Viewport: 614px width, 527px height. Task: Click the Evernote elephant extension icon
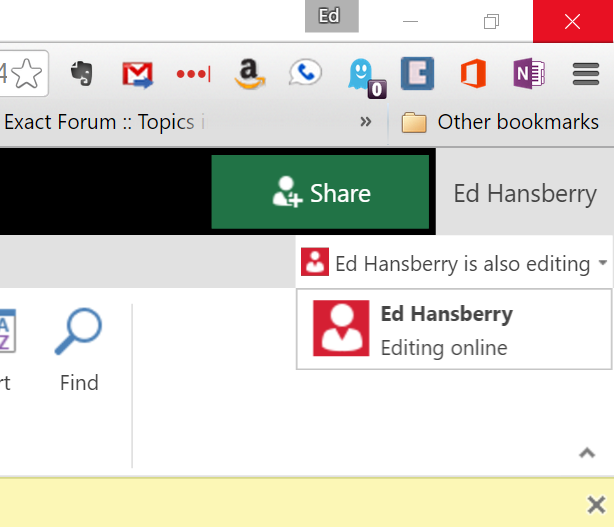82,73
